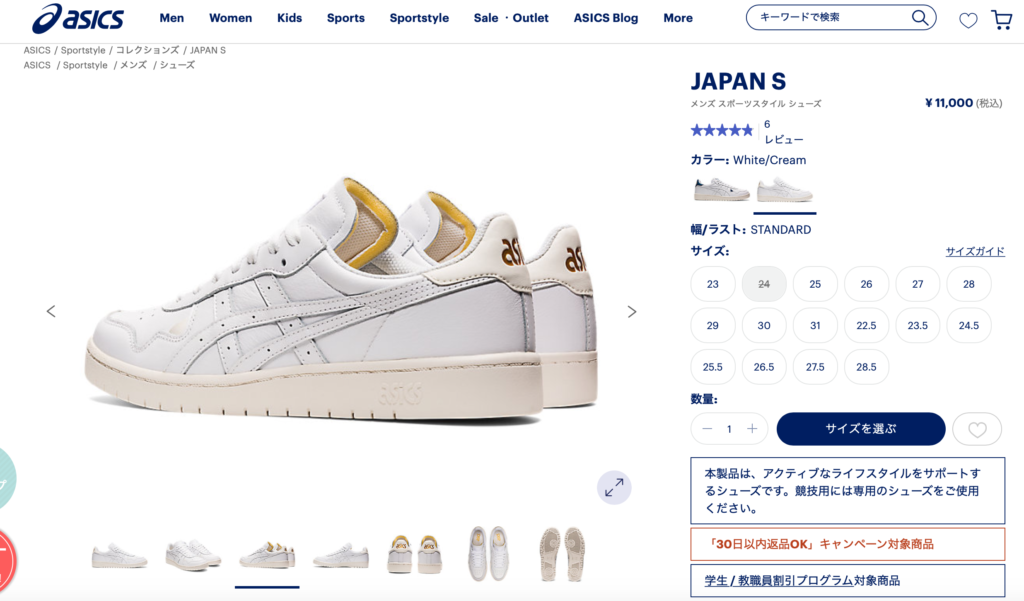Viewport: 1024px width, 601px height.
Task: Expand the product image fullscreen
Action: (x=614, y=487)
